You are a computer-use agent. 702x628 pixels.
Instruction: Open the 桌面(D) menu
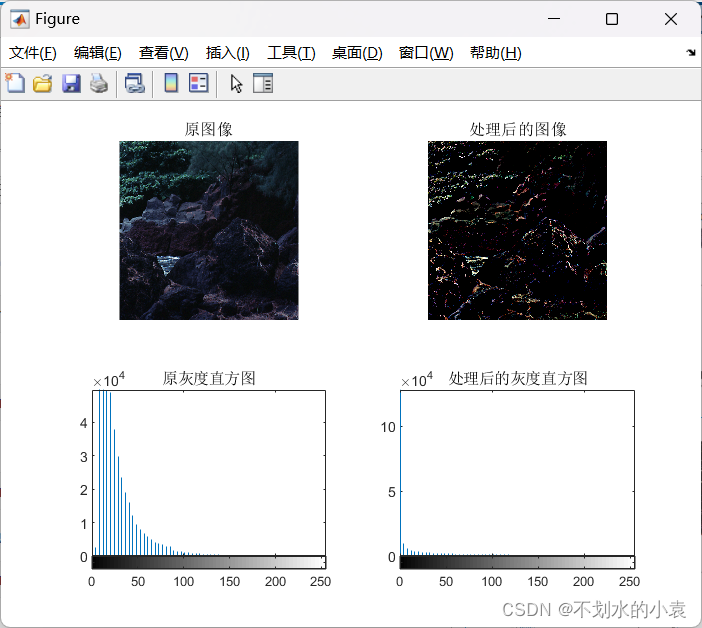357,53
